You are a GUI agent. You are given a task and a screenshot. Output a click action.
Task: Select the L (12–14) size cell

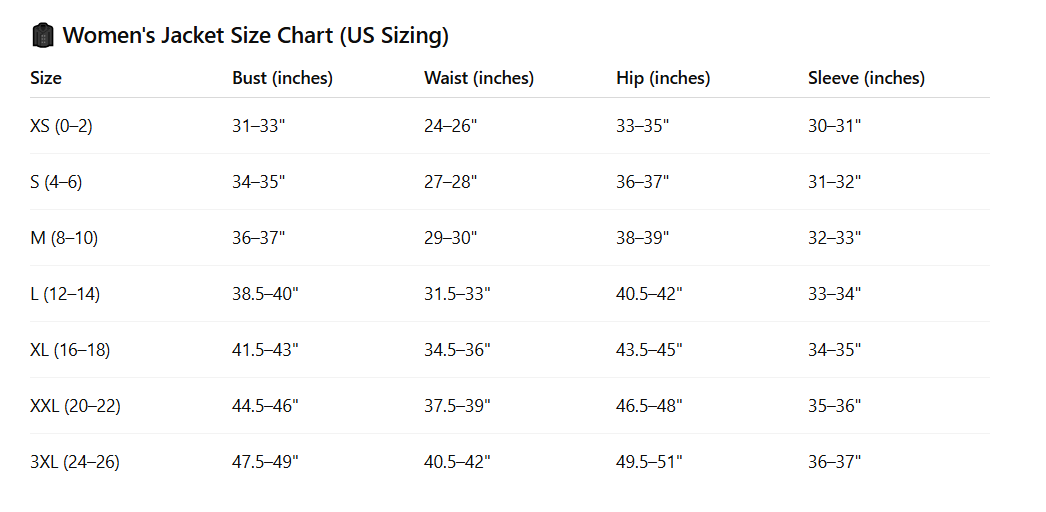[65, 294]
